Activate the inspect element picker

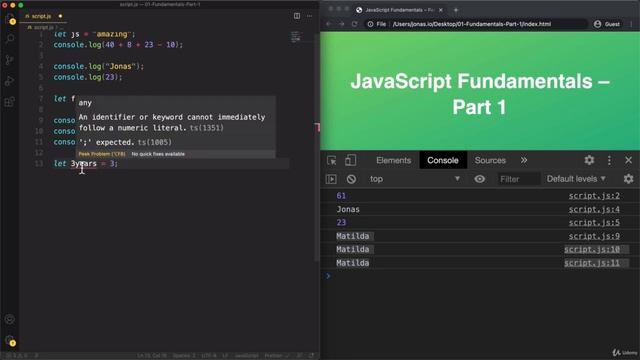point(331,160)
